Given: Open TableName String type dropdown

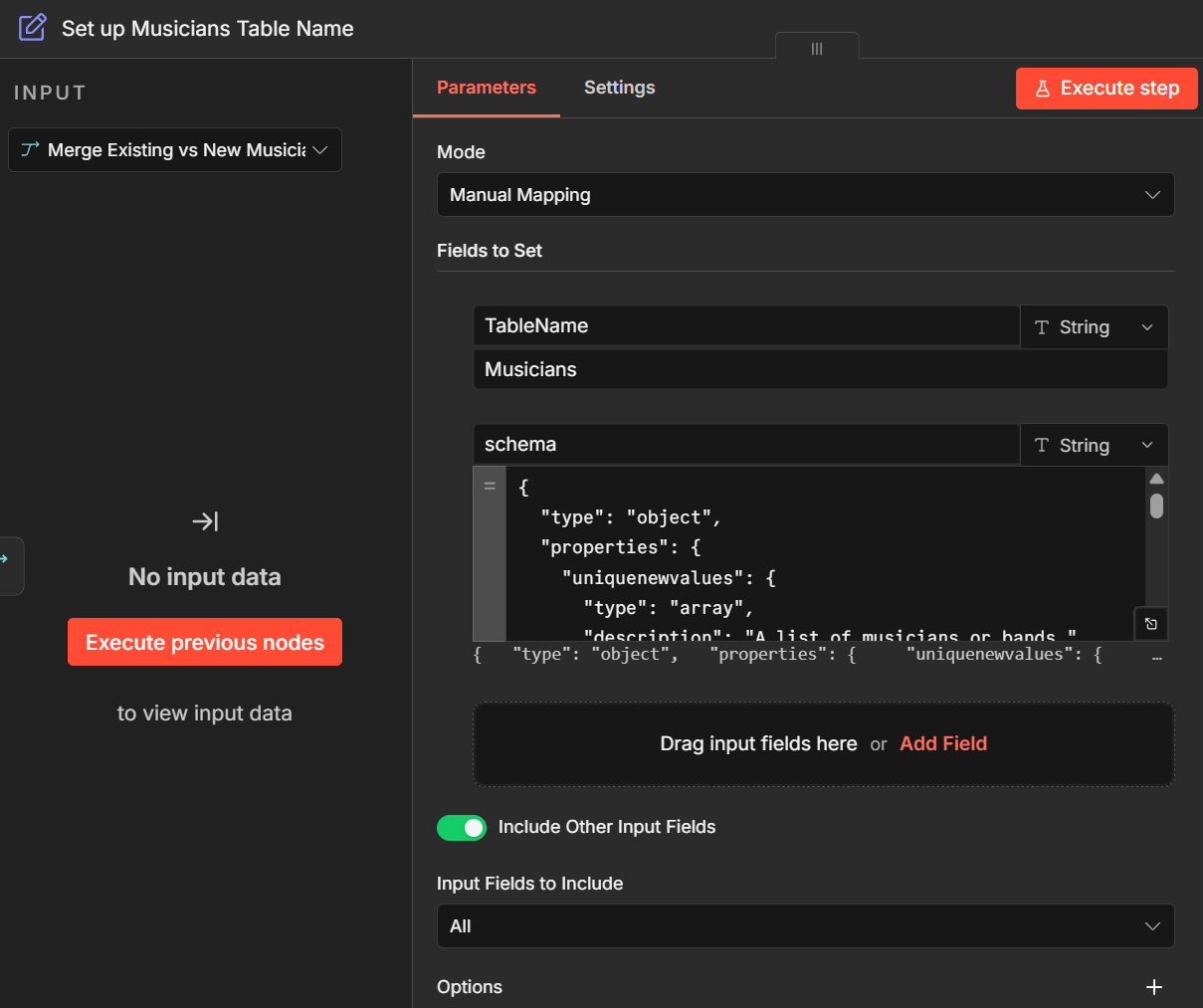Looking at the screenshot, I should coord(1095,327).
